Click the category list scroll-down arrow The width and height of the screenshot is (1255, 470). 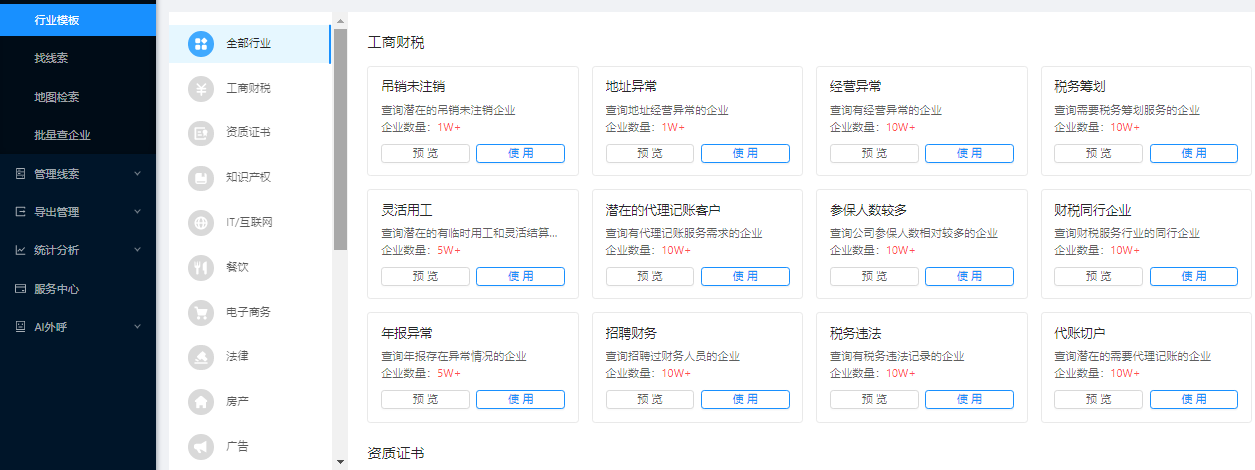tap(340, 462)
